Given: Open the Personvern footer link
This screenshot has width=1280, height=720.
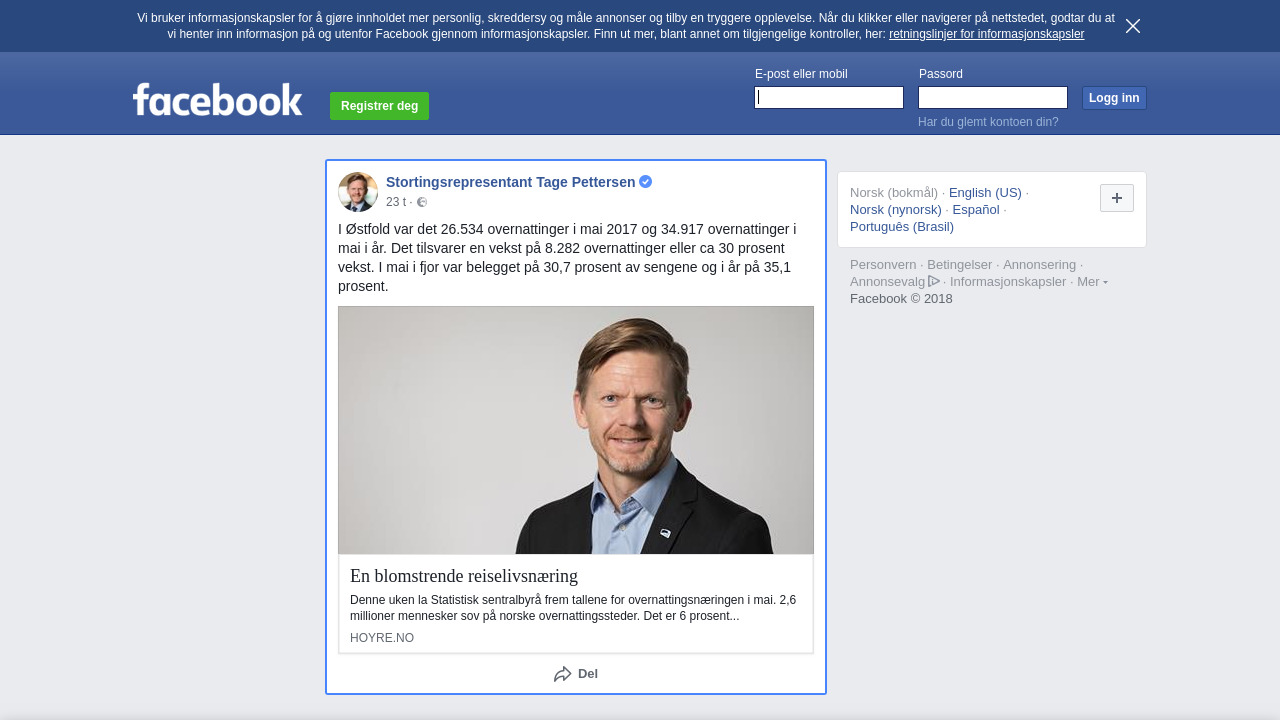Looking at the screenshot, I should pyautogui.click(x=883, y=264).
